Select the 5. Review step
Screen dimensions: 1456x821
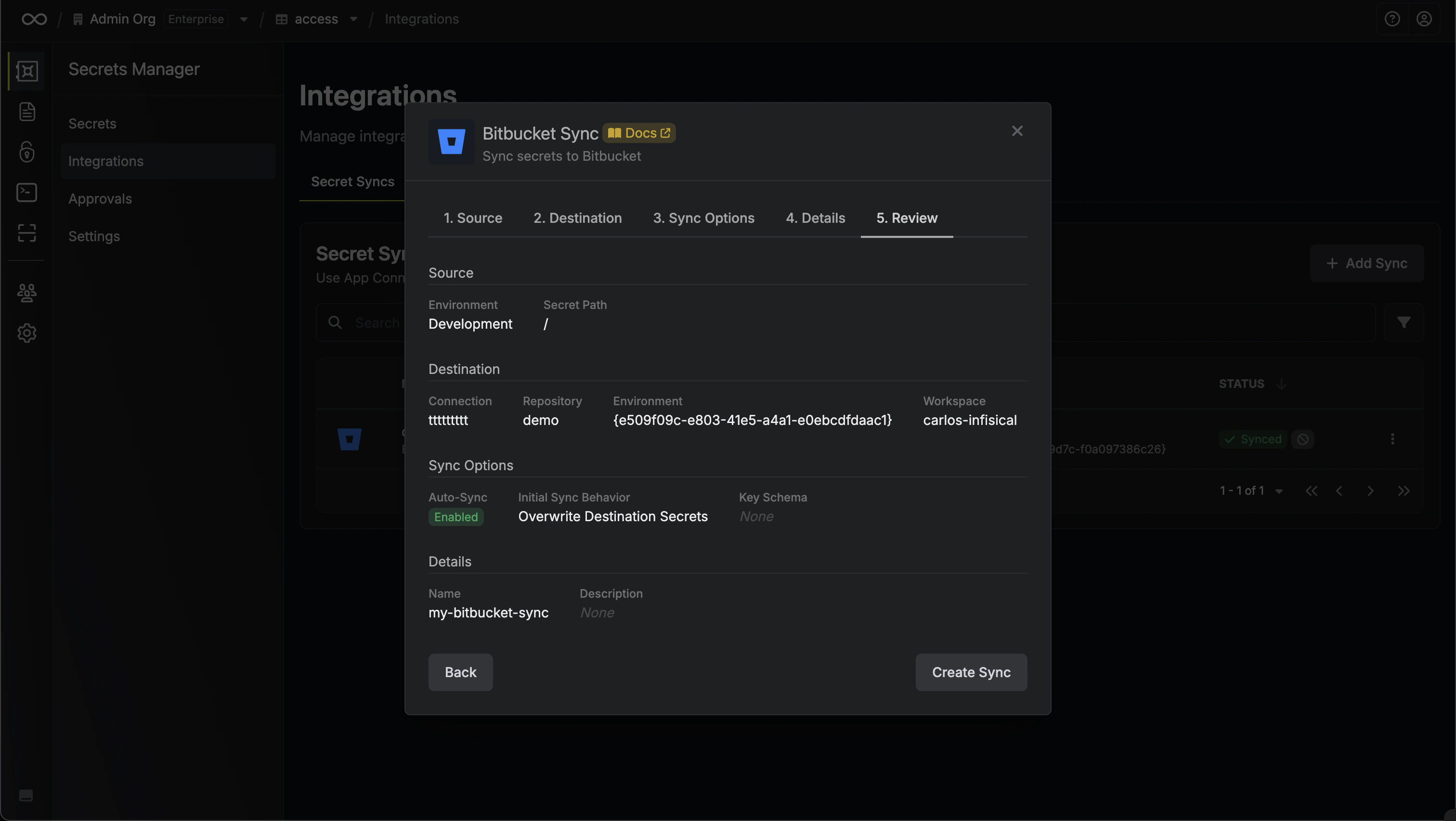tap(907, 218)
